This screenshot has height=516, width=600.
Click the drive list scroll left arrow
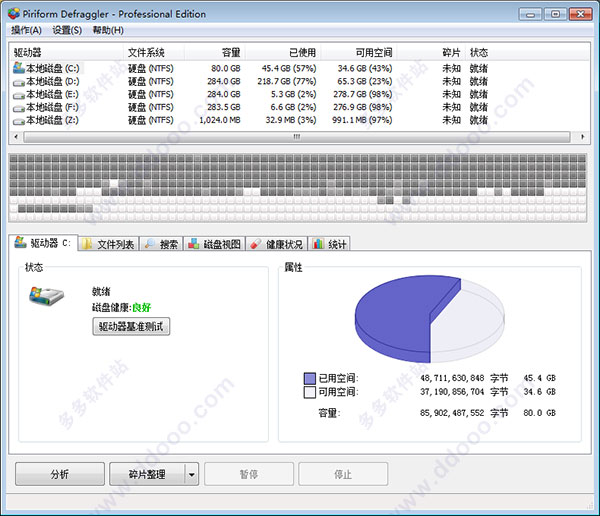(x=16, y=137)
